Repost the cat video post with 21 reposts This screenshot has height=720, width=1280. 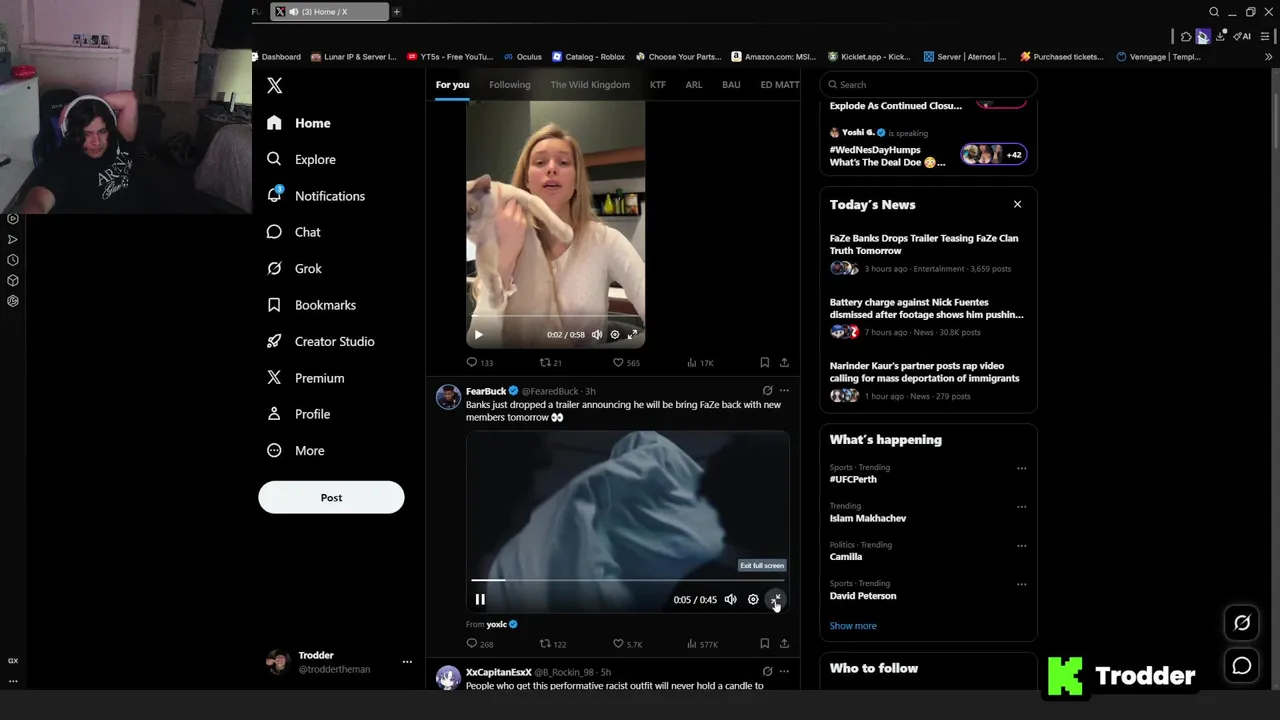click(551, 363)
